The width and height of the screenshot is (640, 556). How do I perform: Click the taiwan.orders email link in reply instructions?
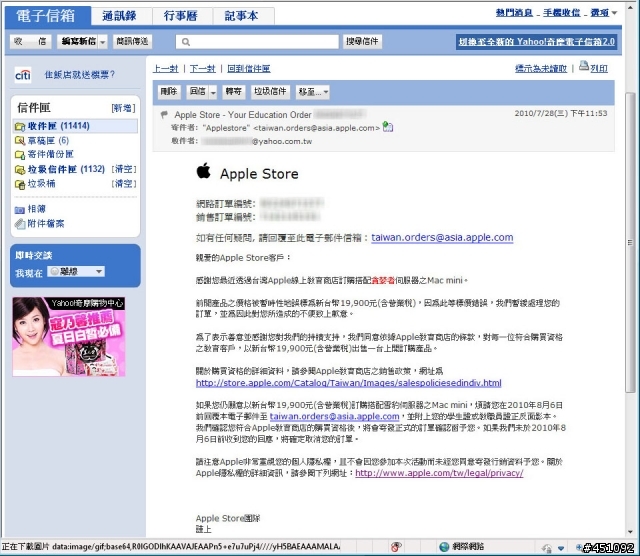tap(334, 416)
